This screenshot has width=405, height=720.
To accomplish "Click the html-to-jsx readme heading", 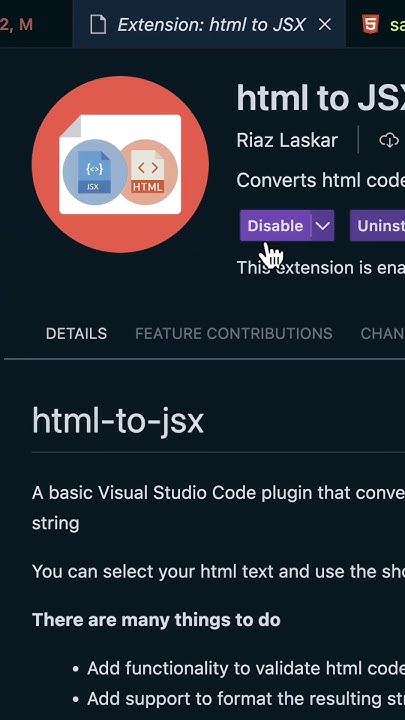I will click(118, 422).
